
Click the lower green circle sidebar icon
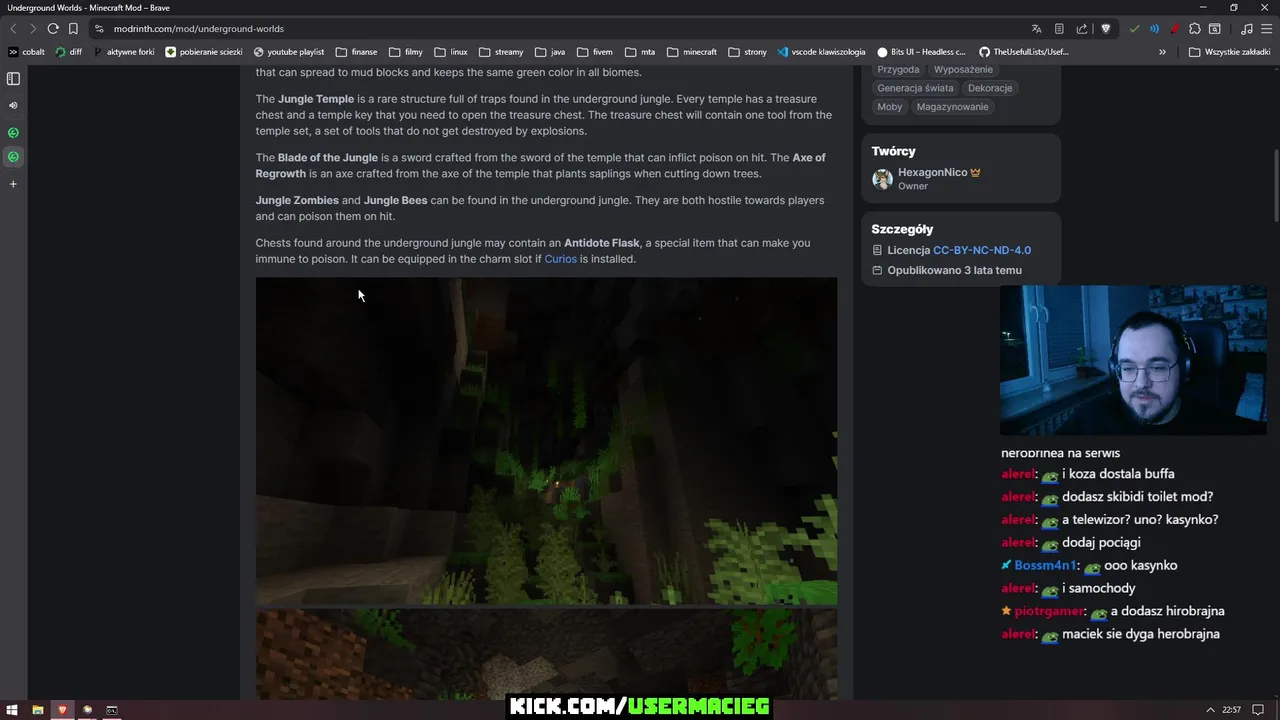click(13, 156)
